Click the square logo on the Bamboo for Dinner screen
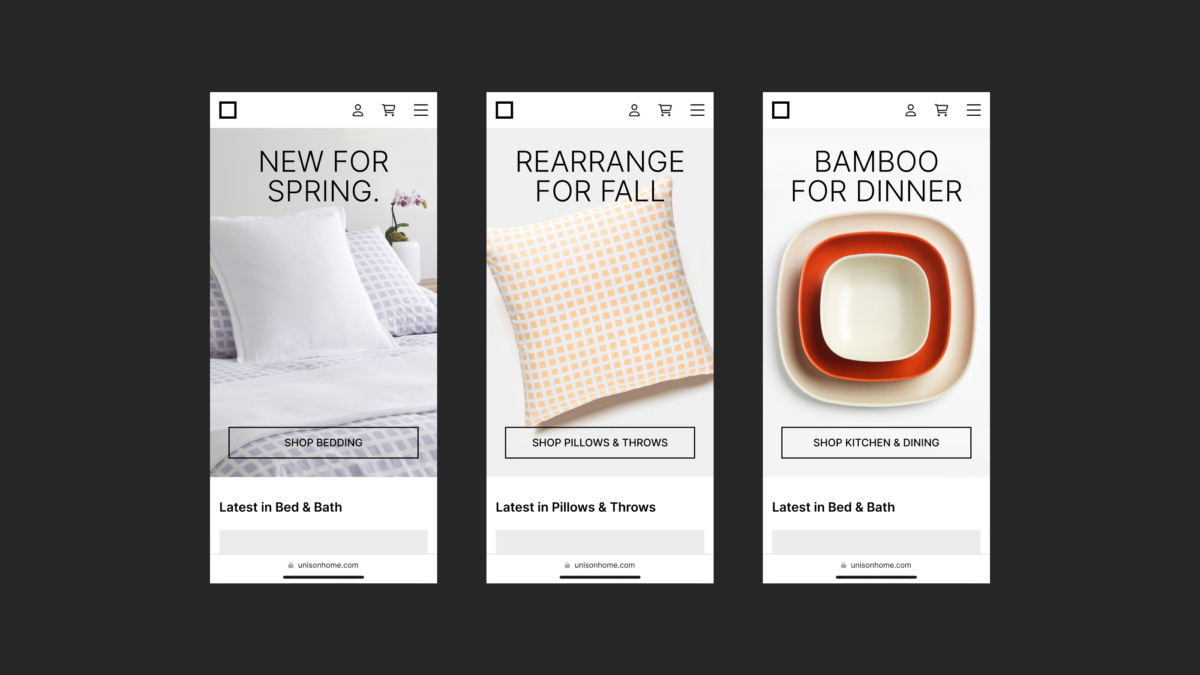This screenshot has width=1200, height=675. coord(781,110)
